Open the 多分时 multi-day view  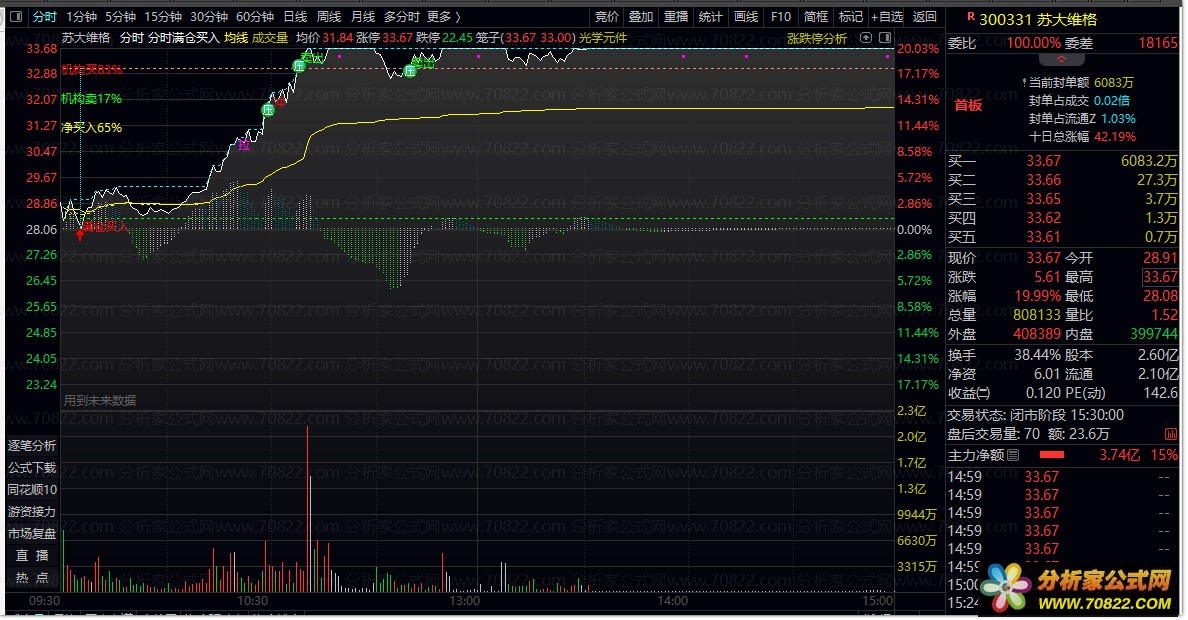pyautogui.click(x=402, y=17)
